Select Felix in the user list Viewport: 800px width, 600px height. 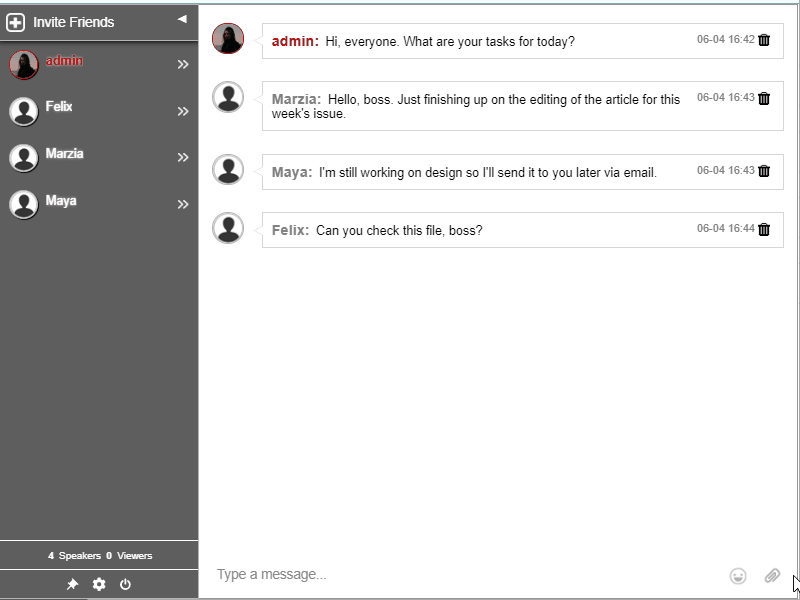pyautogui.click(x=59, y=107)
